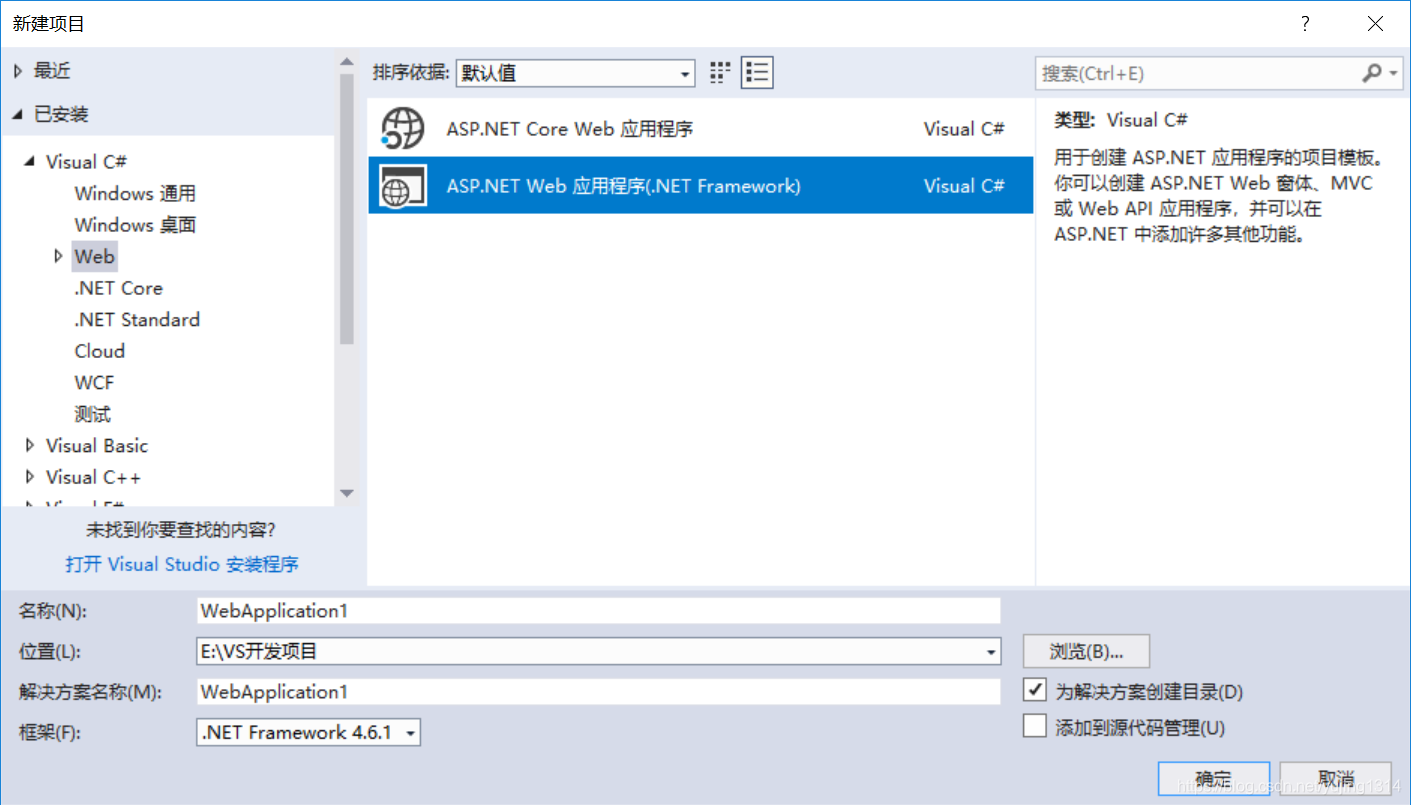
Task: Open the sort by dropdown
Action: coord(575,73)
